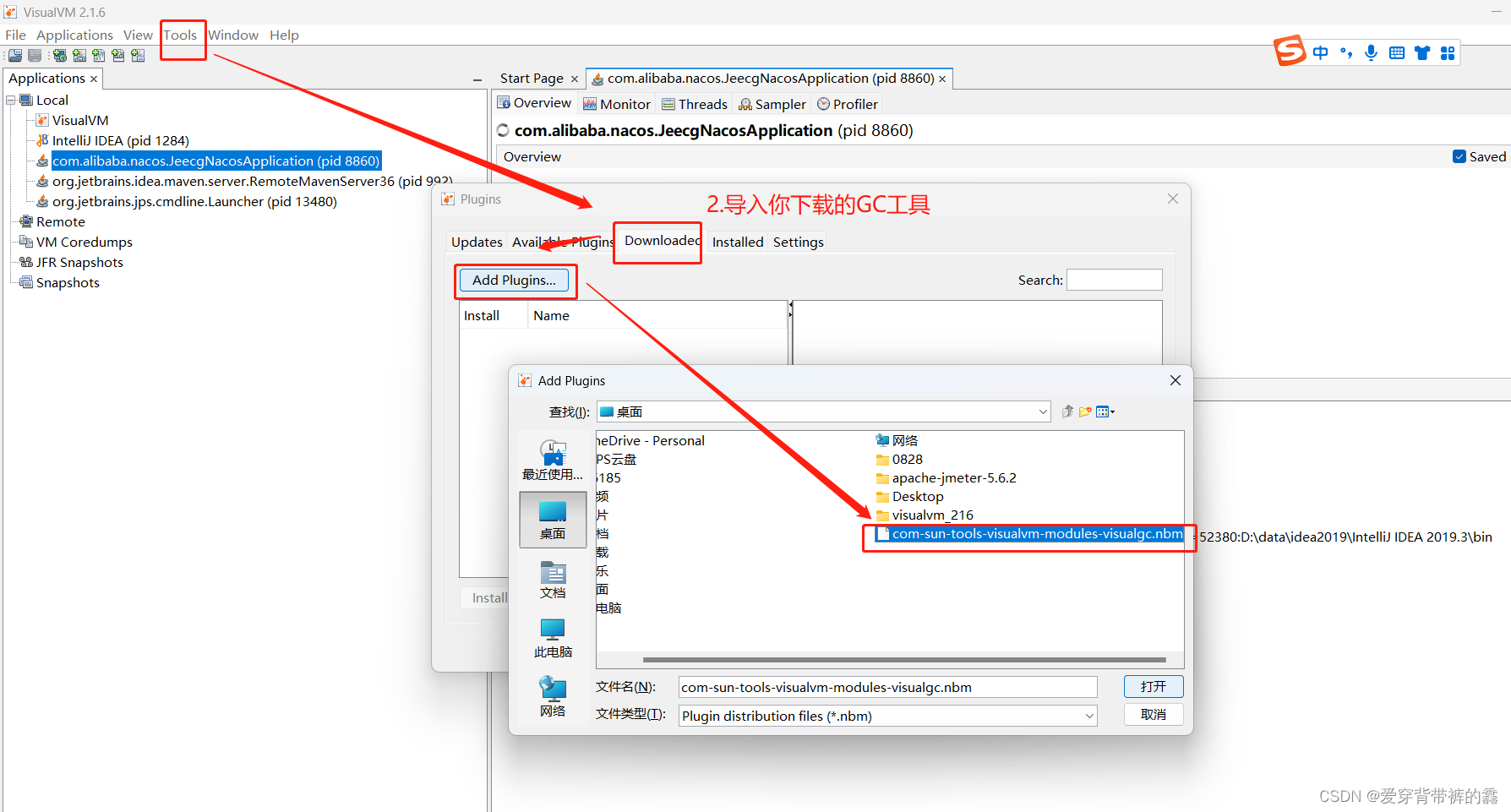The width and height of the screenshot is (1511, 812).
Task: Click the horizontal scrollbar in file list
Action: click(x=904, y=660)
